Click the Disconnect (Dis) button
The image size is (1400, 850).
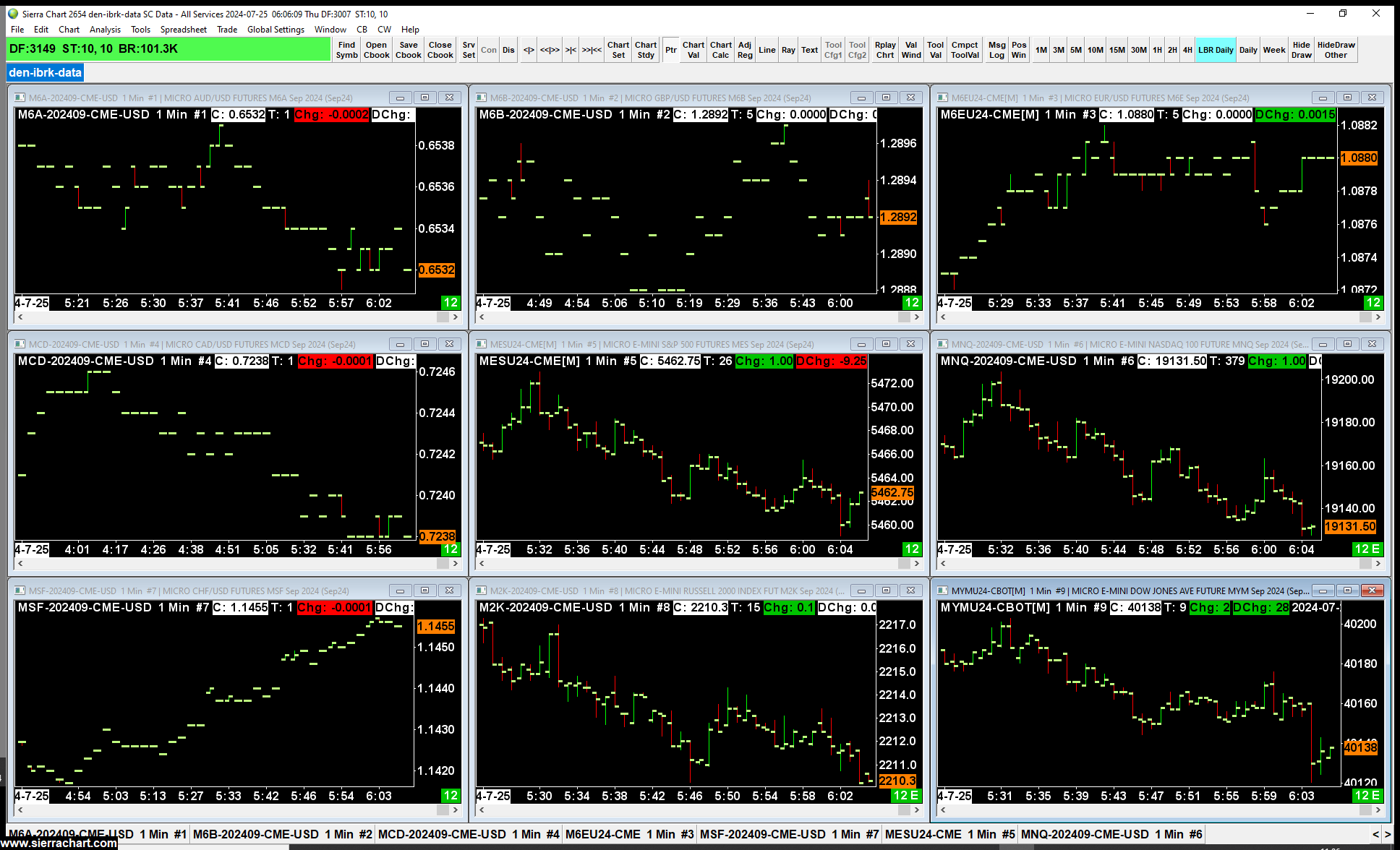click(x=508, y=50)
